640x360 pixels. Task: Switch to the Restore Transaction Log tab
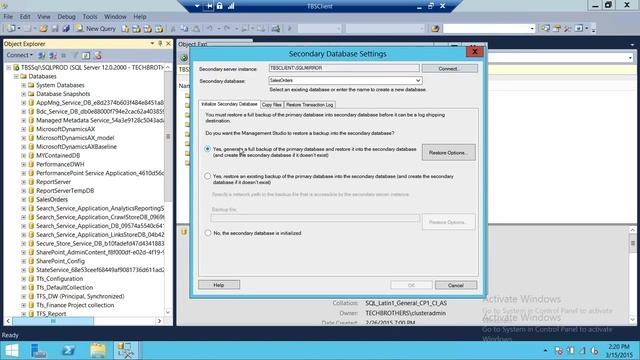point(309,105)
